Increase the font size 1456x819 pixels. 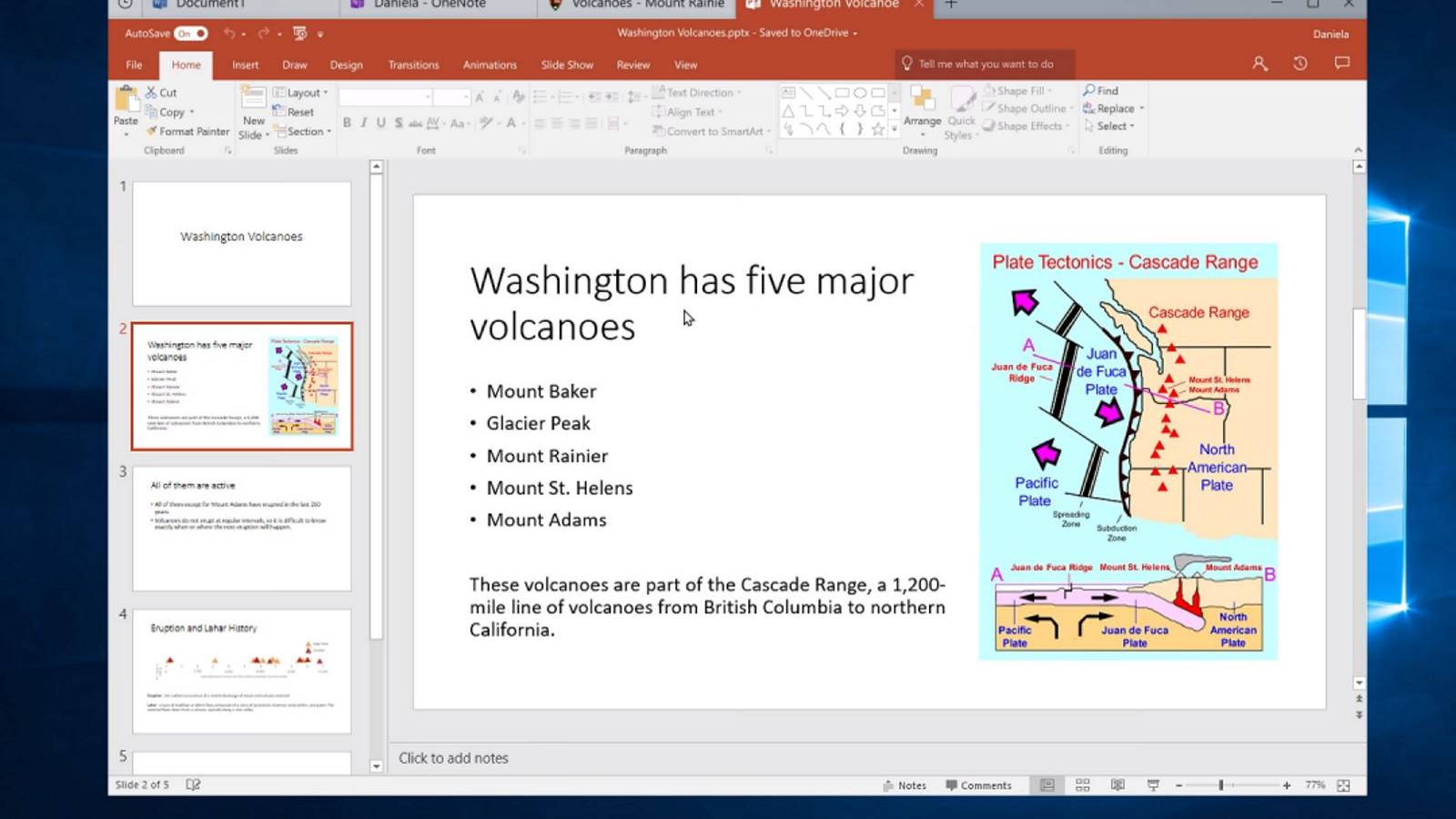[480, 96]
